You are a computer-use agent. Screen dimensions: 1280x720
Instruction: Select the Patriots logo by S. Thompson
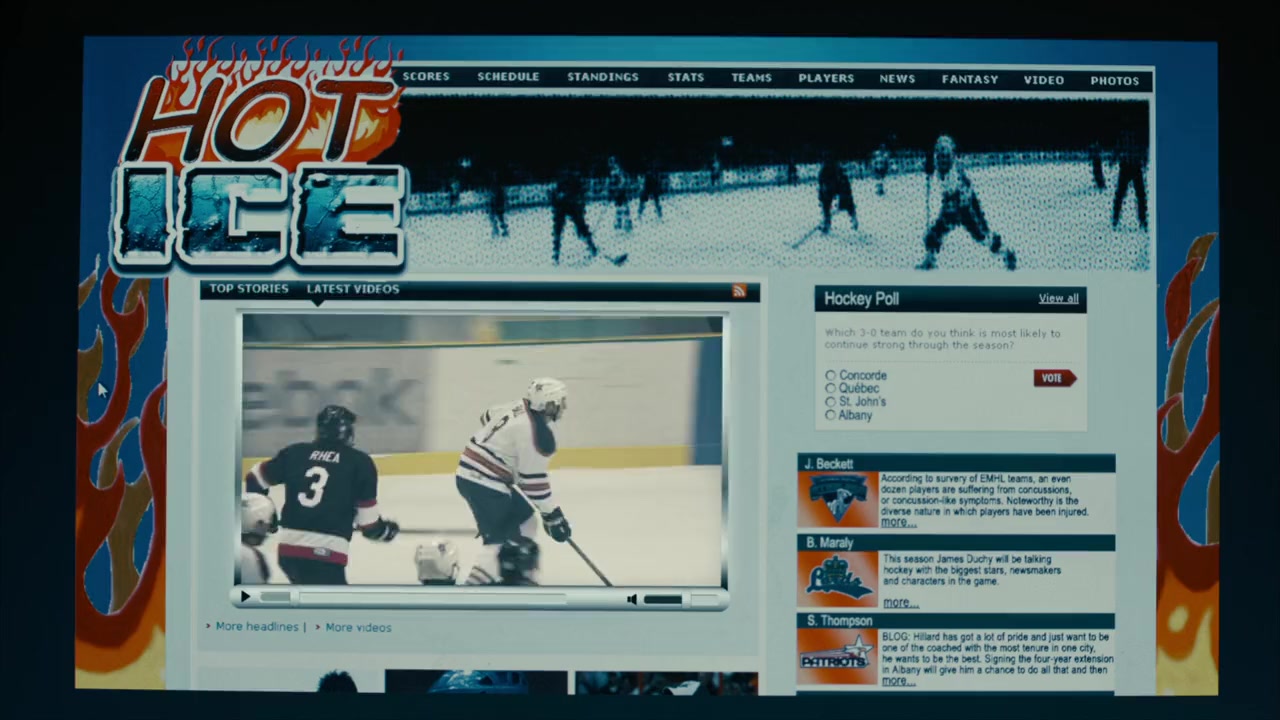[837, 657]
